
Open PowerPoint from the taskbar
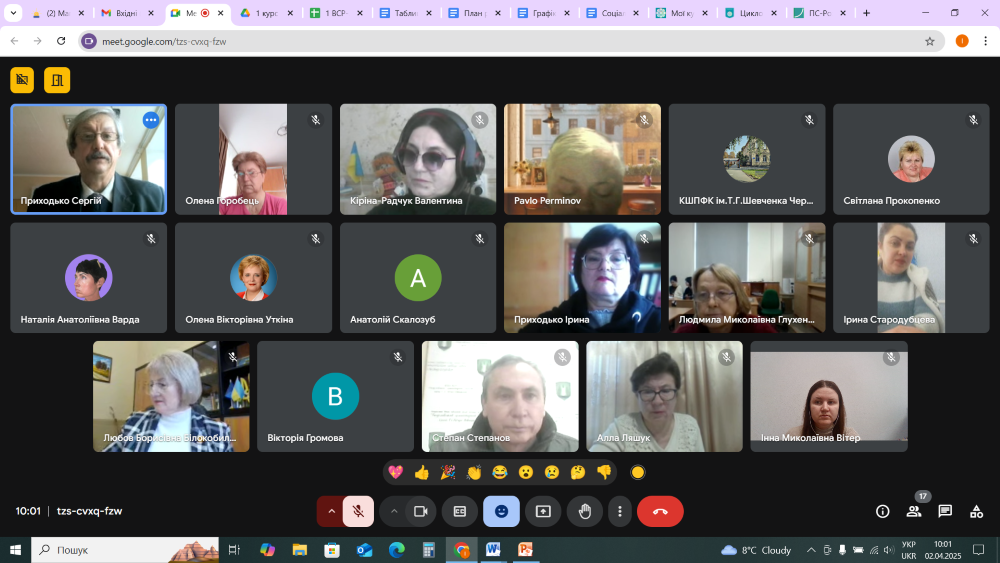[526, 550]
